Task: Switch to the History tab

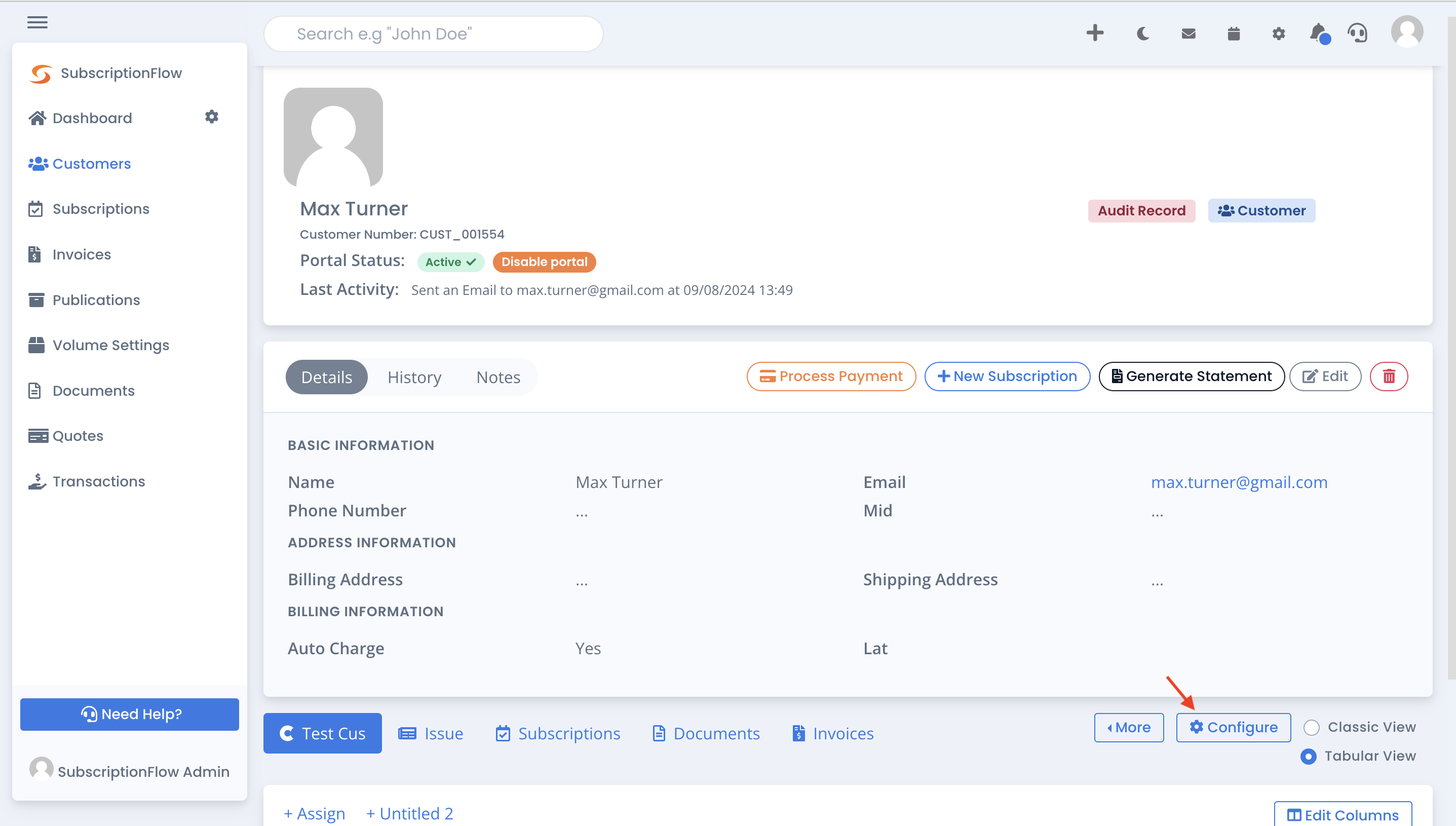Action: click(x=414, y=376)
